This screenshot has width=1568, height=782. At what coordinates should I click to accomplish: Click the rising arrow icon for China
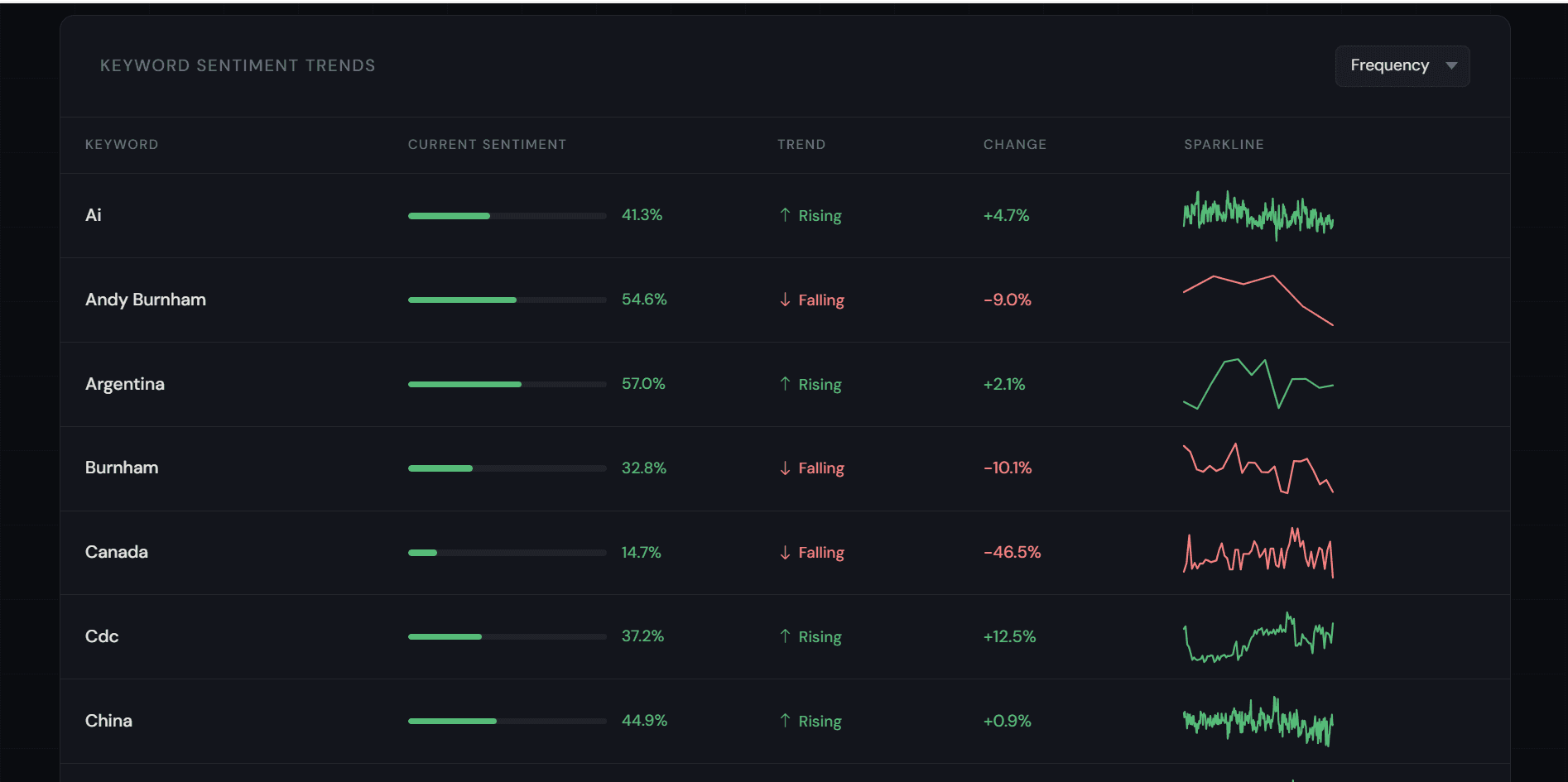click(x=785, y=721)
